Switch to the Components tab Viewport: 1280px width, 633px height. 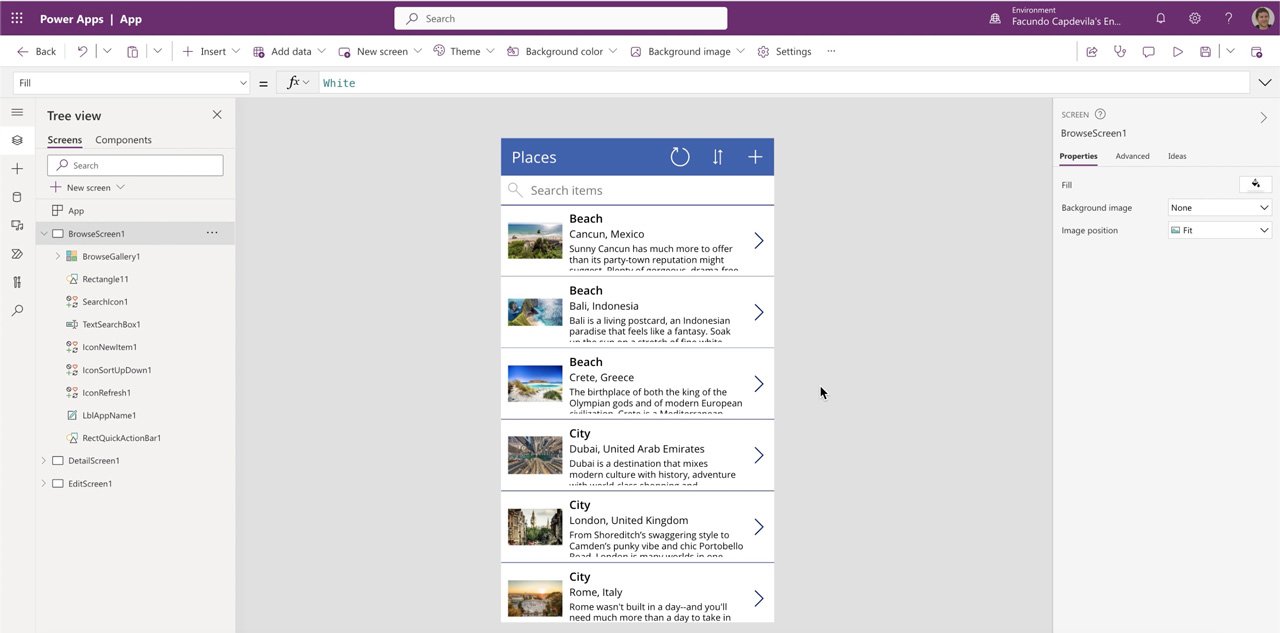(x=123, y=140)
